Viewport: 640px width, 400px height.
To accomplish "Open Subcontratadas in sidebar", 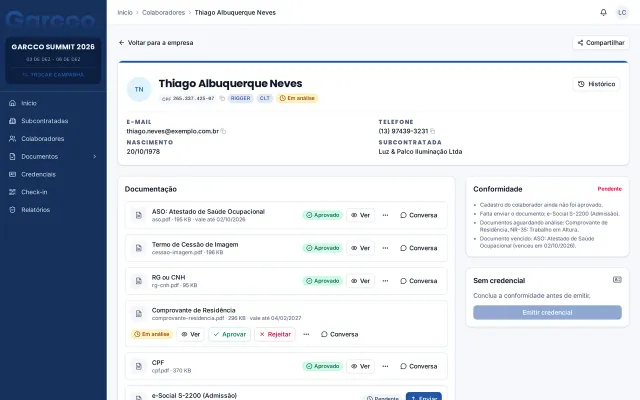I will tap(53, 121).
